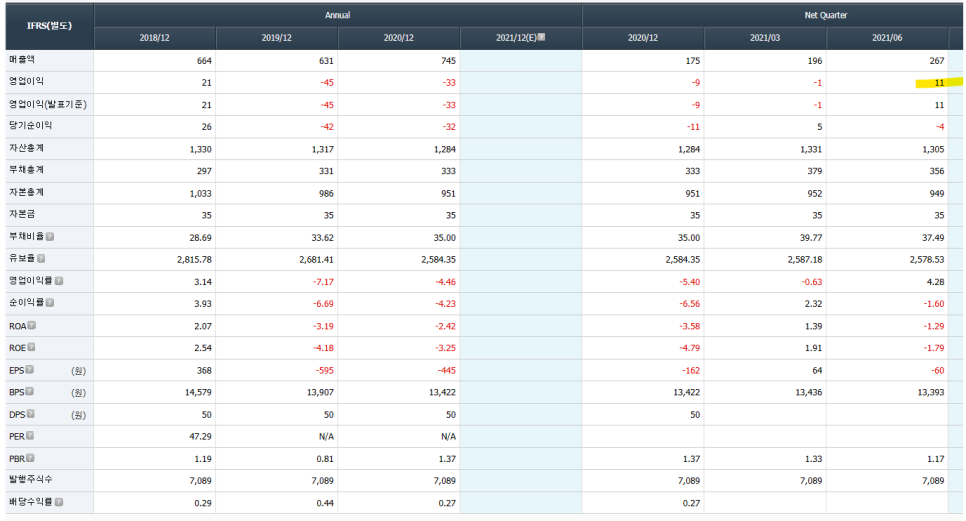Click the 0.44 dividend yield value
The height and width of the screenshot is (521, 966).
(x=325, y=503)
